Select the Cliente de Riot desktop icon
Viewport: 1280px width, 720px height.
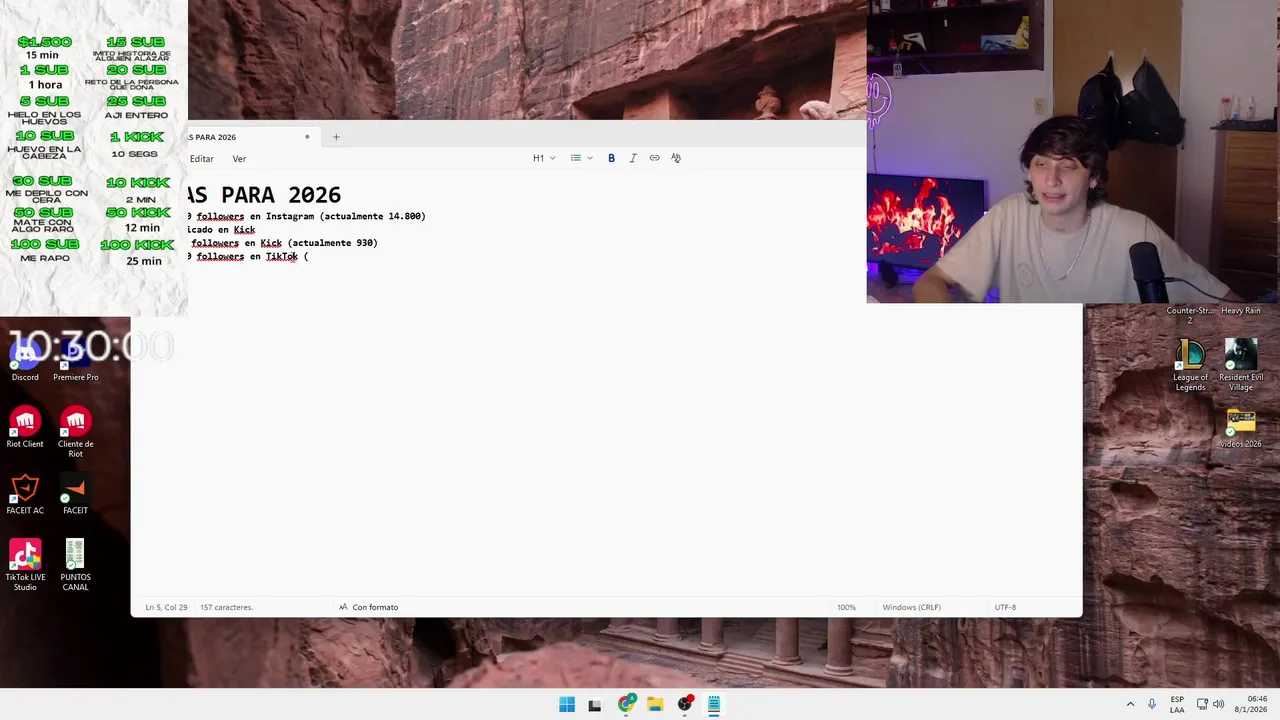[x=76, y=432]
